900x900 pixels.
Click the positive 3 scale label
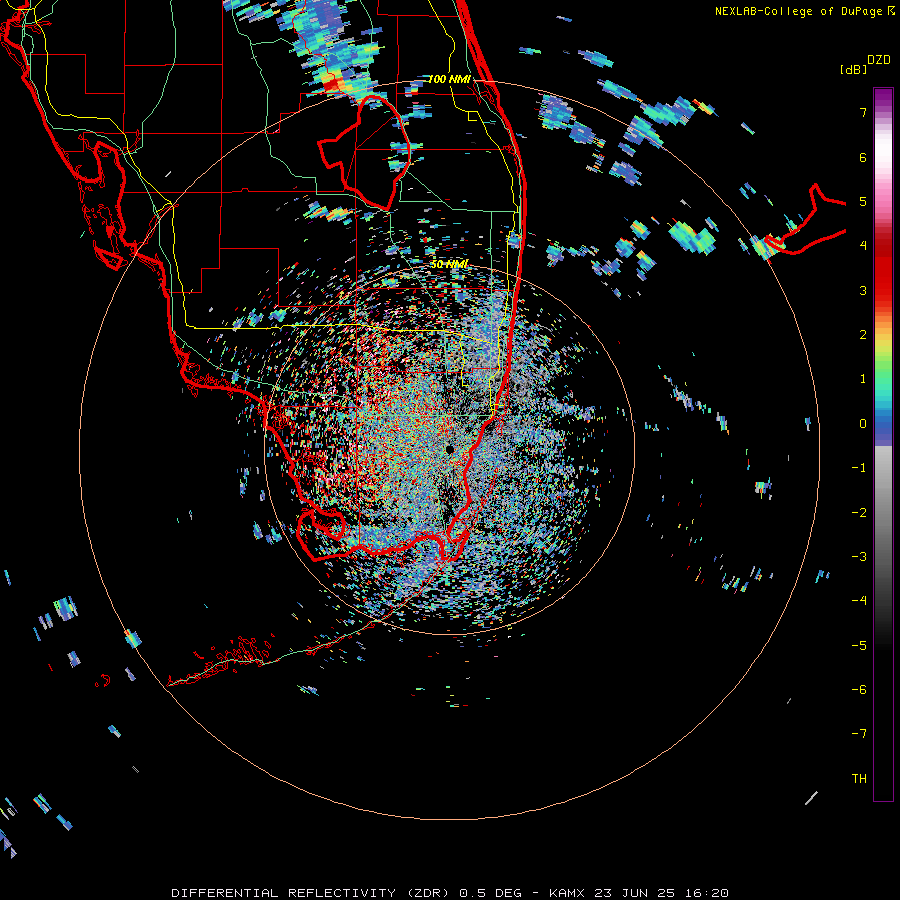pos(863,290)
